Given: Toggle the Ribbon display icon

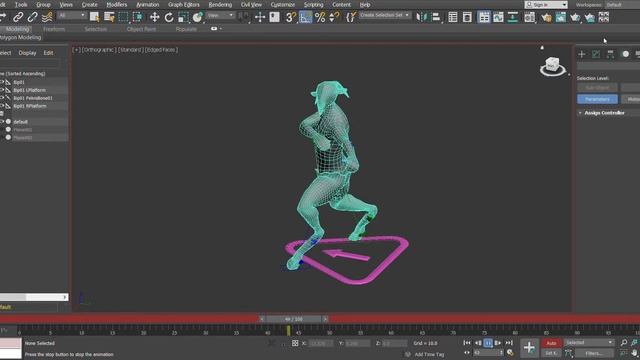Looking at the screenshot, I should click(484, 17).
